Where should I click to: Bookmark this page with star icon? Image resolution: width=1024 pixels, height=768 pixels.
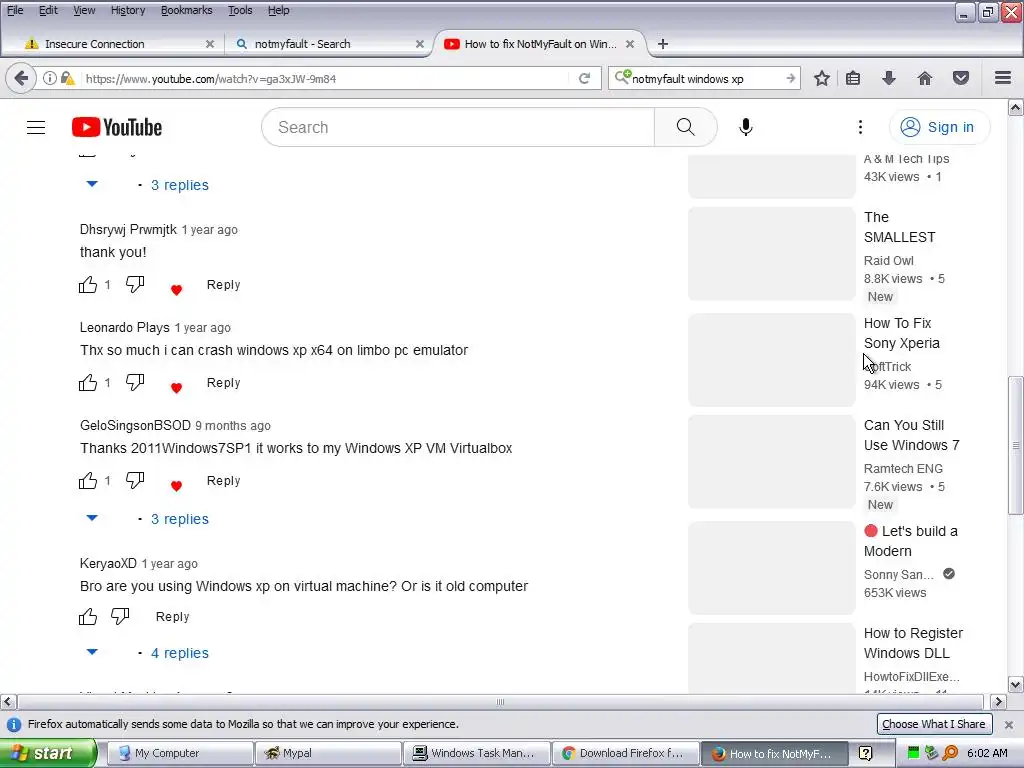coord(822,78)
